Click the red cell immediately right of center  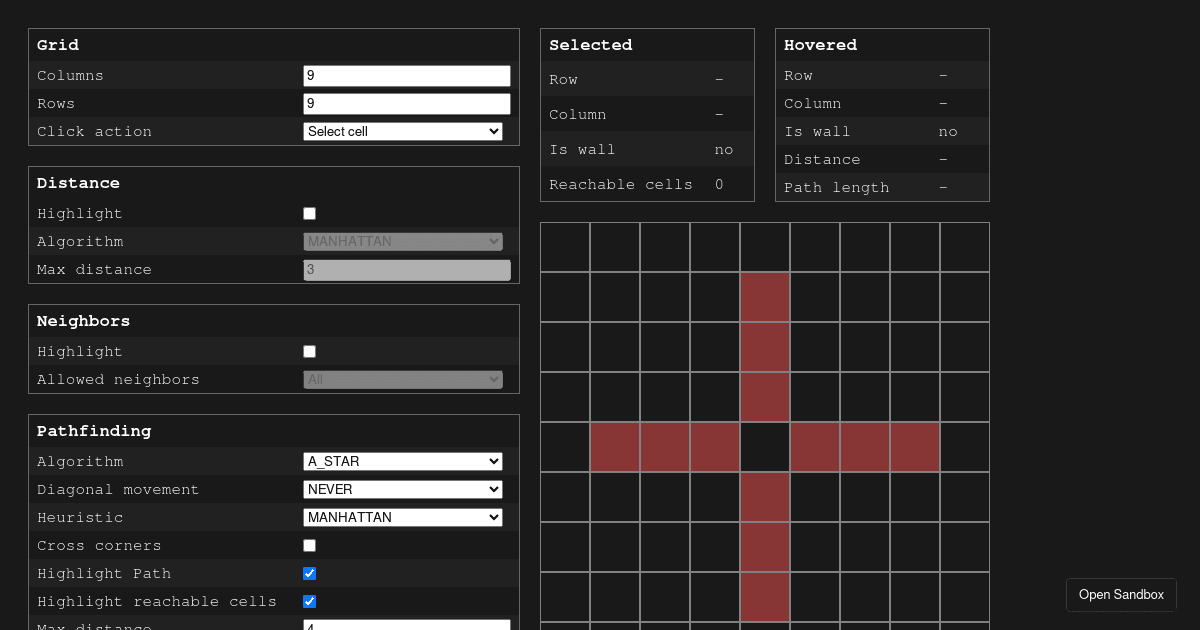[x=815, y=447]
